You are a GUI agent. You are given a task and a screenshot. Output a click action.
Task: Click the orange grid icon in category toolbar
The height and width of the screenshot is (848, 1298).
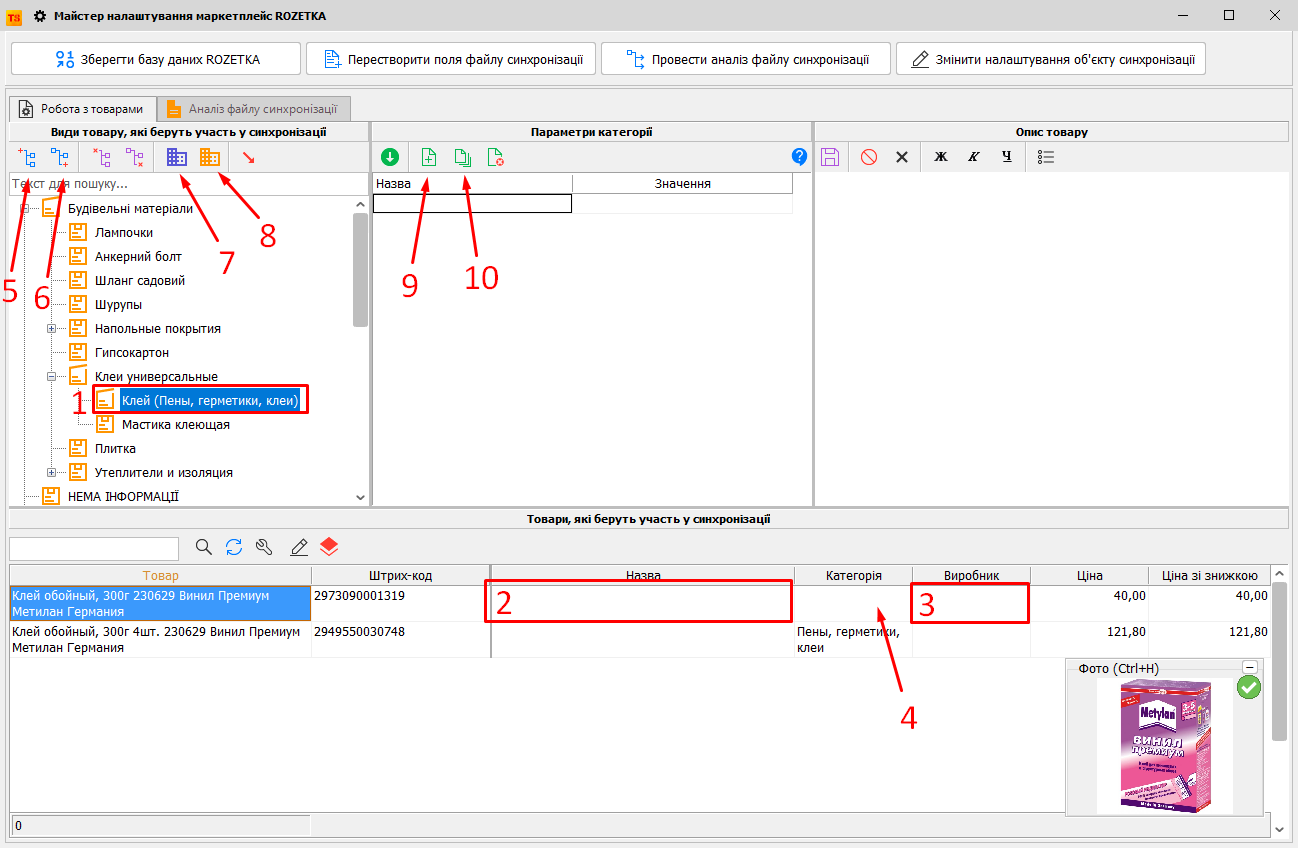209,157
